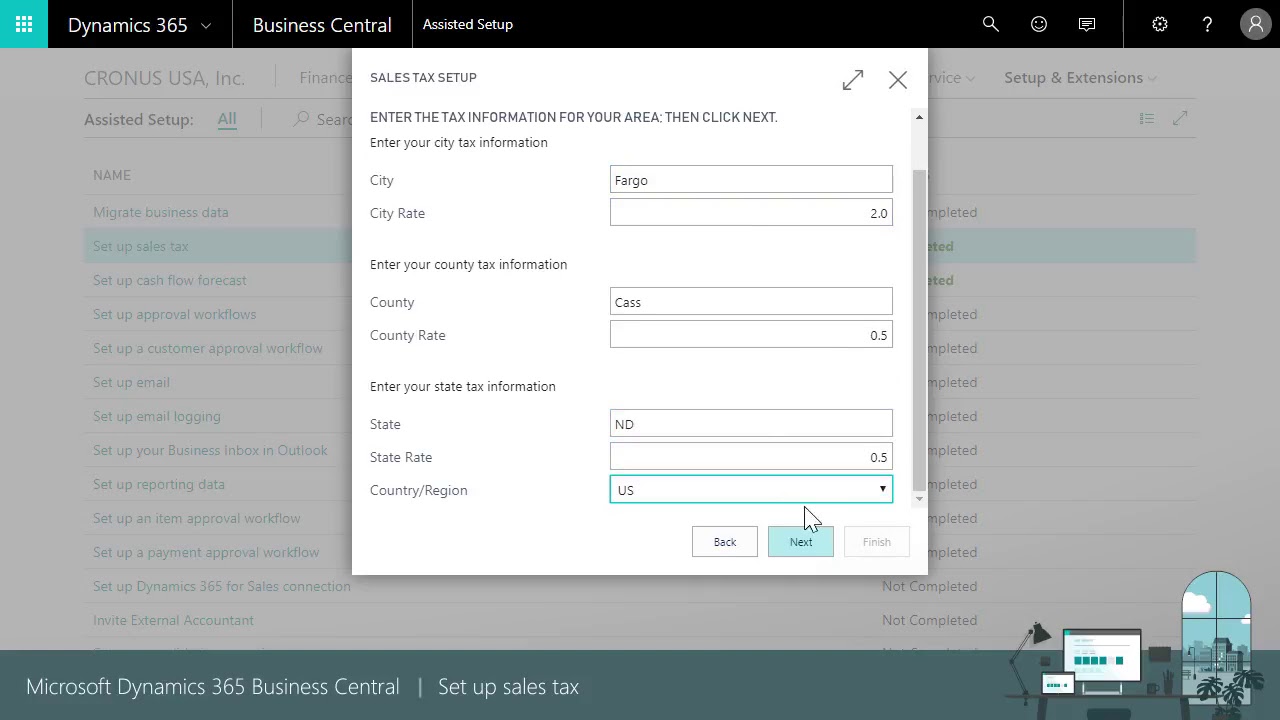Open Migrate business data
The height and width of the screenshot is (720, 1280).
tap(161, 212)
